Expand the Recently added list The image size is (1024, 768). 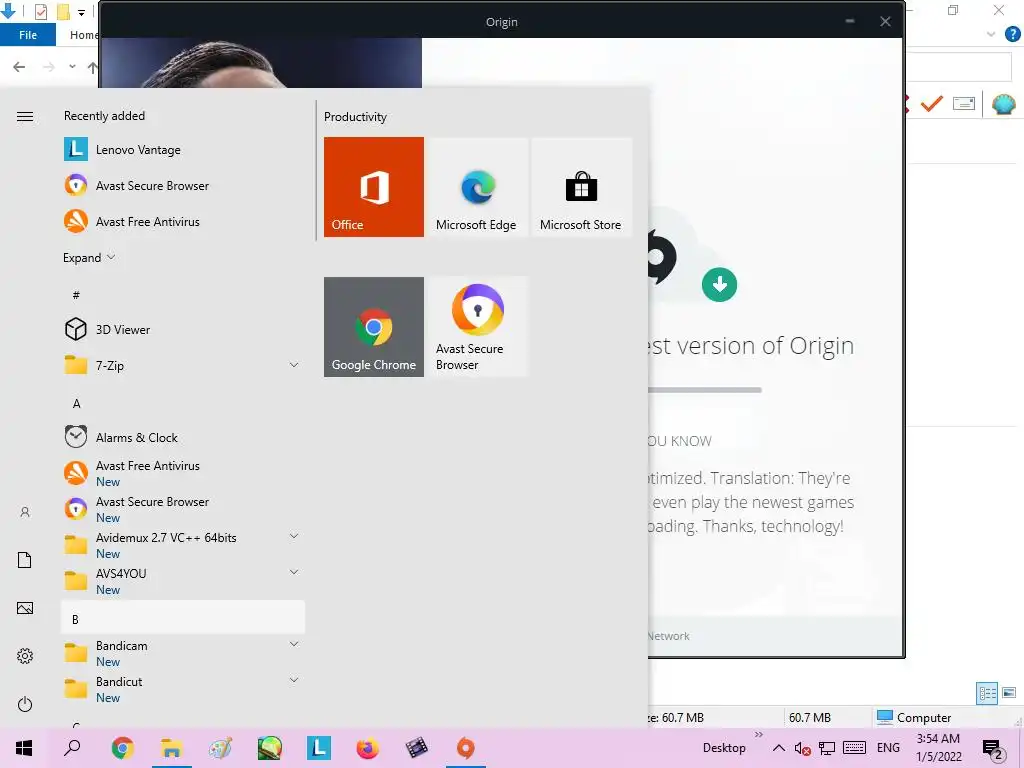coord(89,257)
